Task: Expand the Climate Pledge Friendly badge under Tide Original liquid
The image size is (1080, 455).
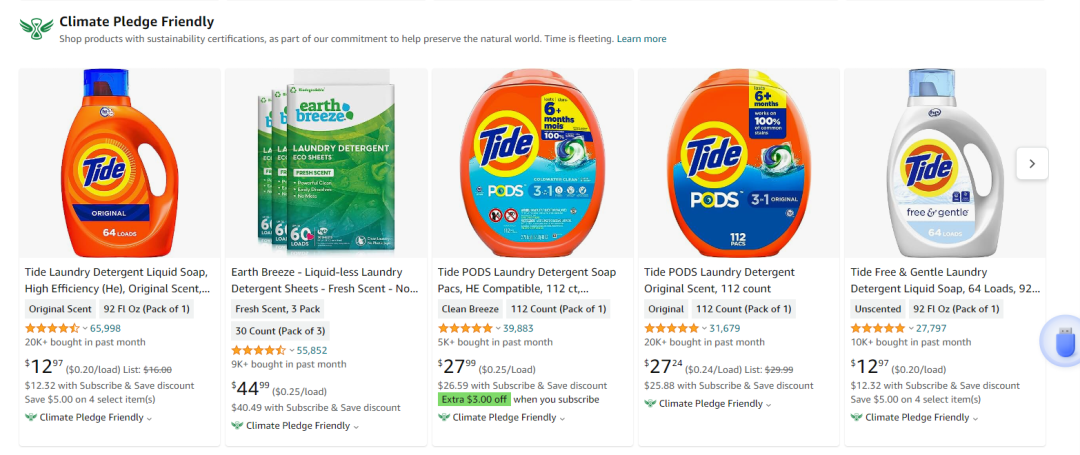Action: tap(89, 417)
